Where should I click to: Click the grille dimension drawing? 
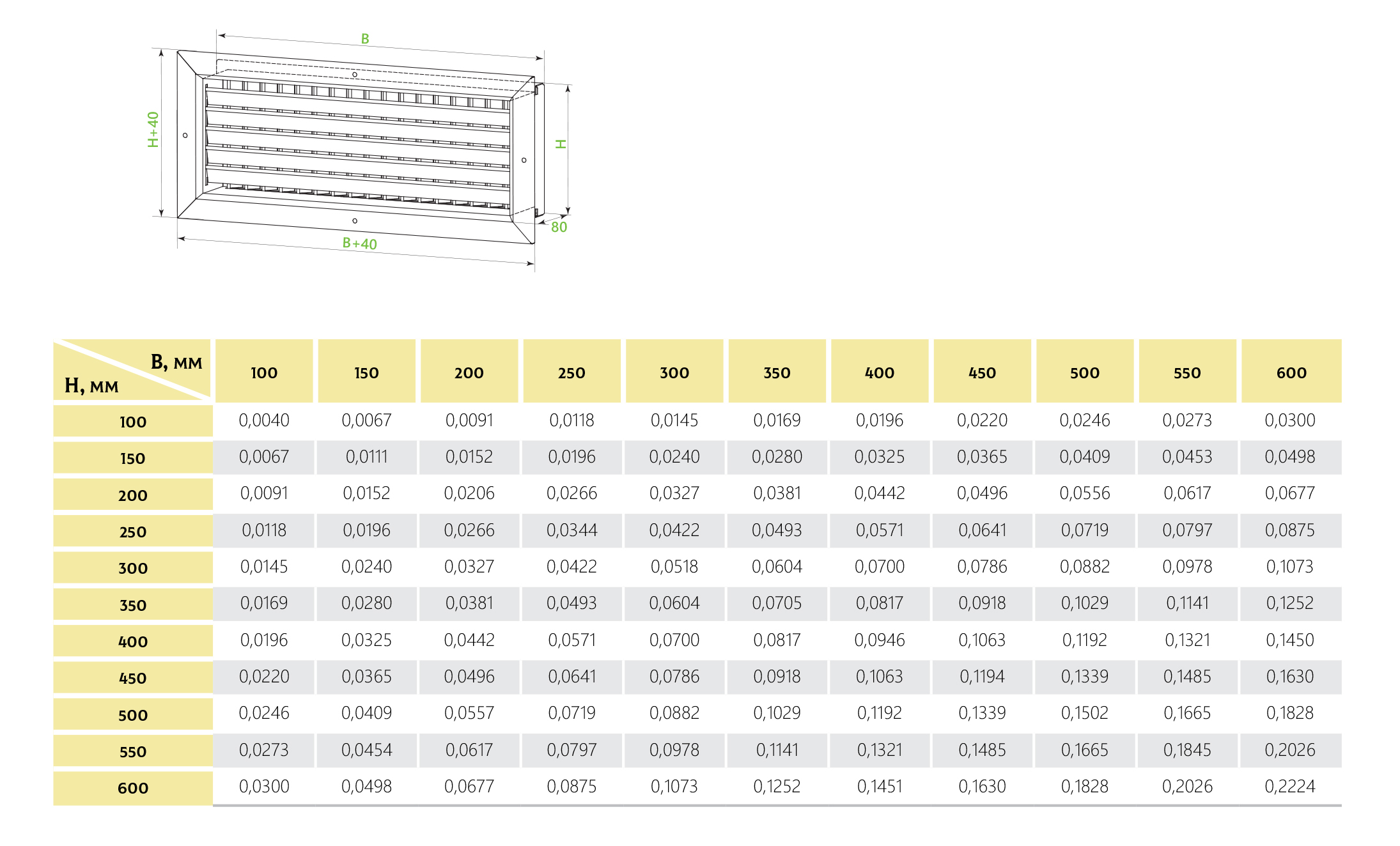tap(360, 150)
